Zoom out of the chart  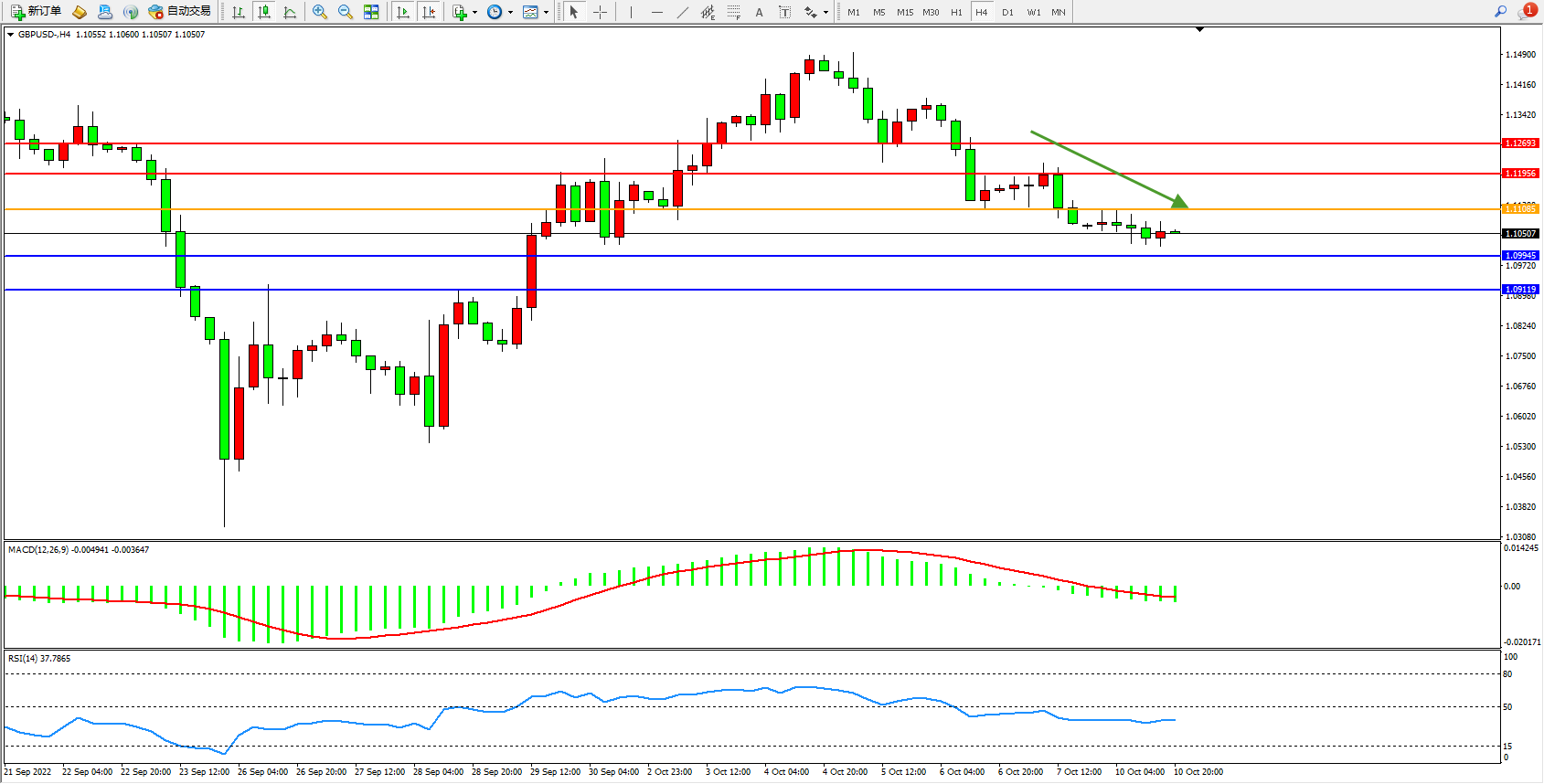346,12
